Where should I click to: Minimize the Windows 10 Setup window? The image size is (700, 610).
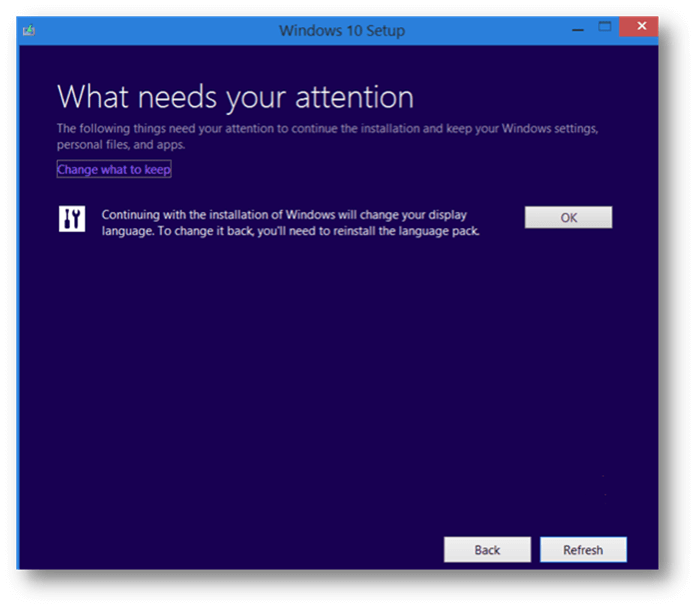pyautogui.click(x=578, y=29)
